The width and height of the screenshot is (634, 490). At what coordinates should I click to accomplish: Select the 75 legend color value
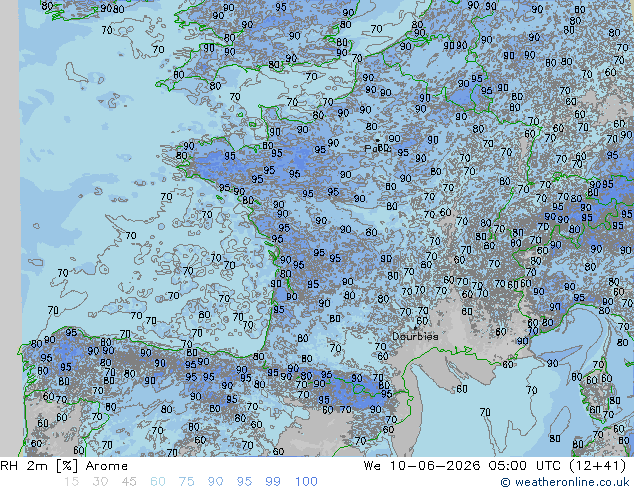tap(186, 482)
